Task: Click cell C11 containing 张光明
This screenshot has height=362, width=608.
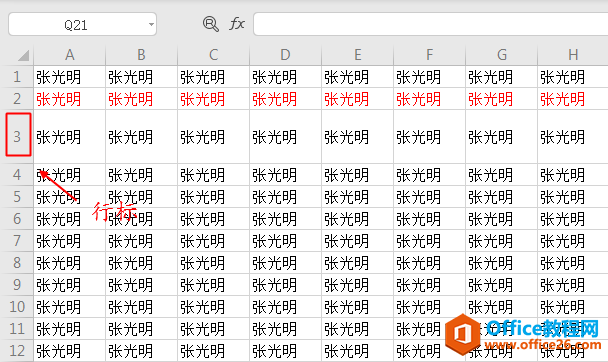Action: (x=214, y=329)
